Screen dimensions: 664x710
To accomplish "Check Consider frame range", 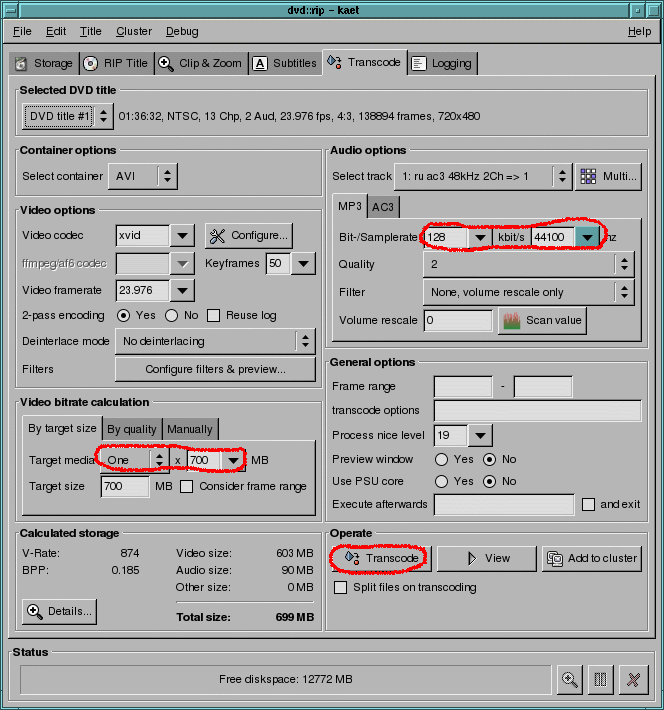I will 186,487.
